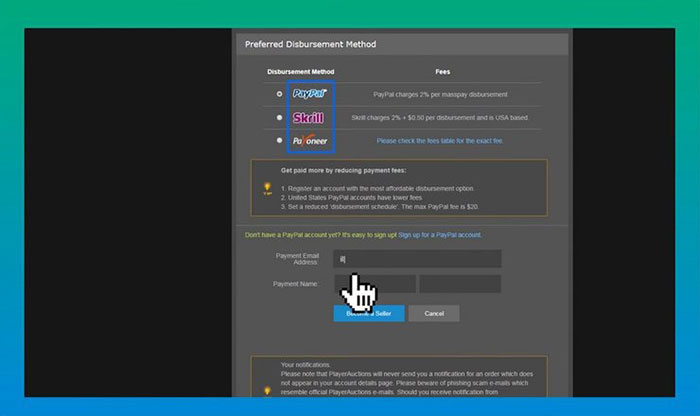Select the PayPal radio button
This screenshot has height=416, width=700.
tap(279, 93)
